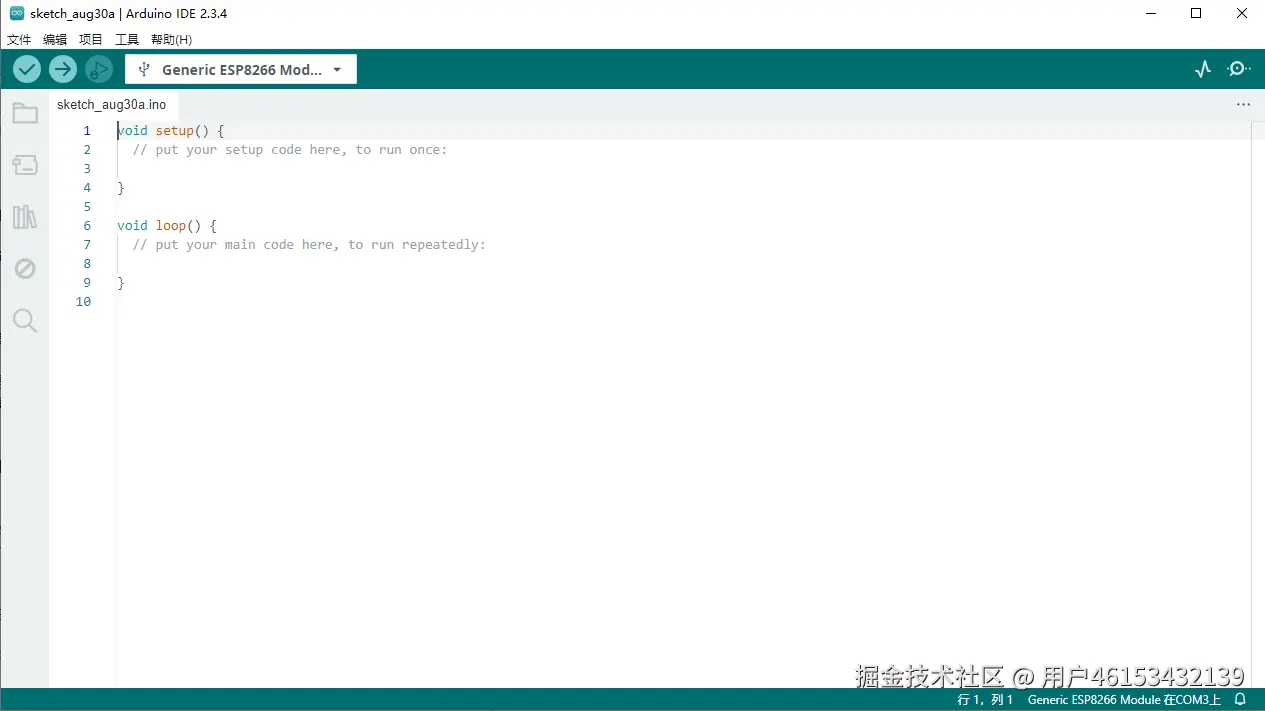Image resolution: width=1265 pixels, height=711 pixels.
Task: Click 行 1, 列 1 cursor position in status bar
Action: (x=985, y=700)
